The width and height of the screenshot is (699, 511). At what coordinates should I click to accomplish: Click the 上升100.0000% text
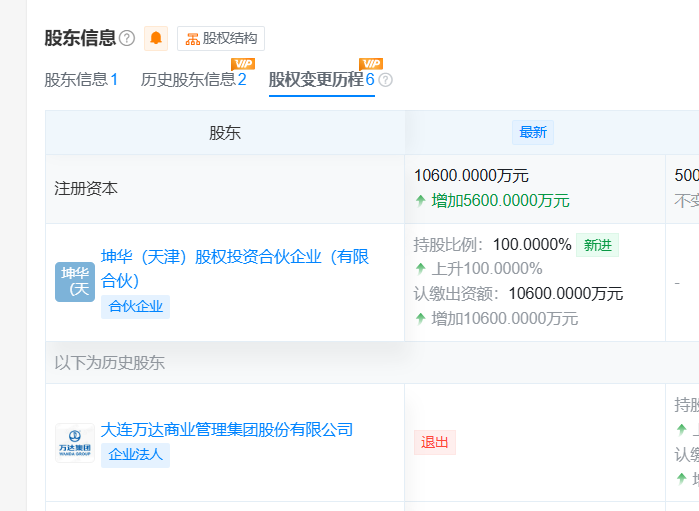tap(487, 269)
